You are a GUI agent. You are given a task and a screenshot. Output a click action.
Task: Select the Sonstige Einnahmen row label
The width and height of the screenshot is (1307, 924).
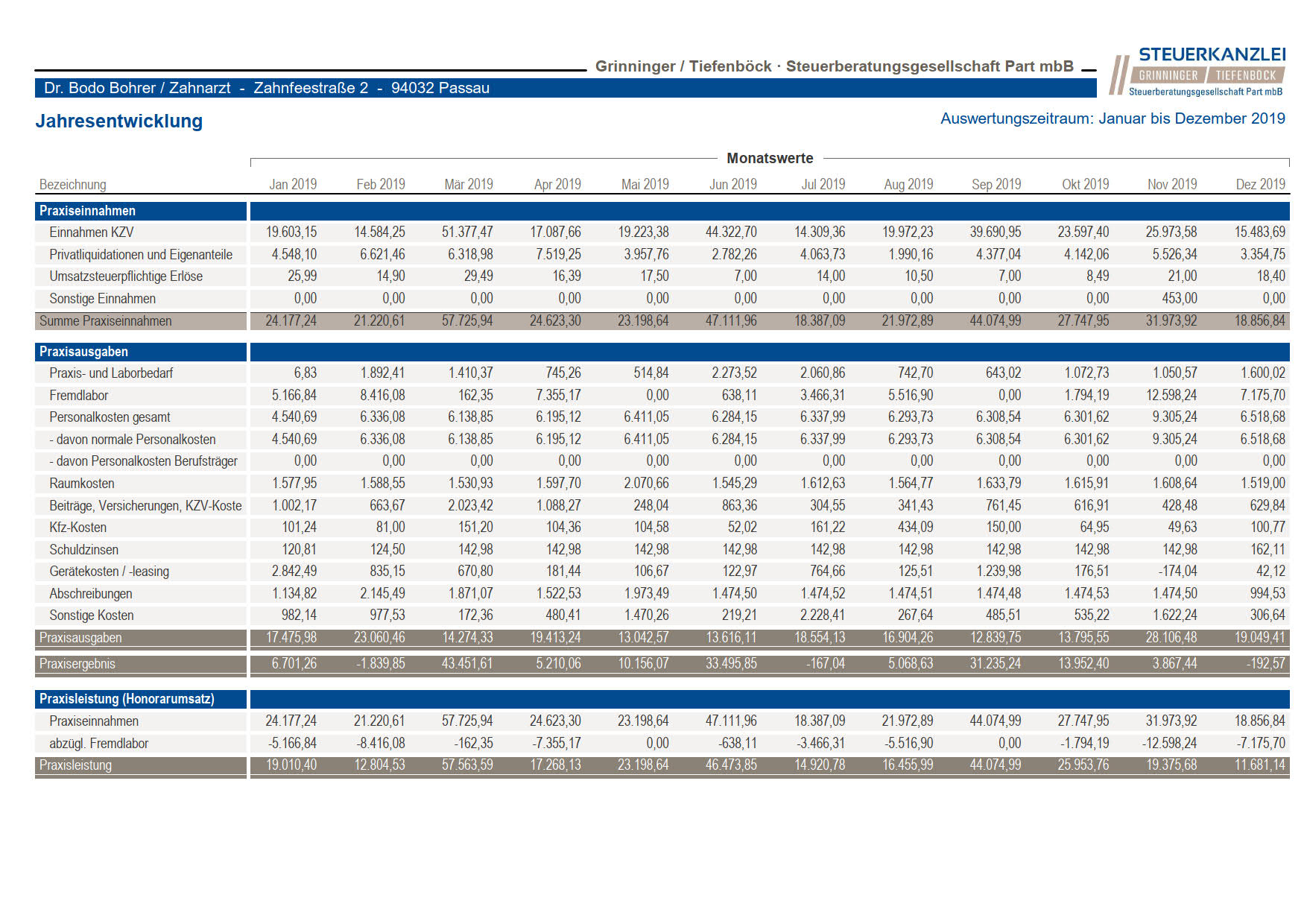[103, 299]
